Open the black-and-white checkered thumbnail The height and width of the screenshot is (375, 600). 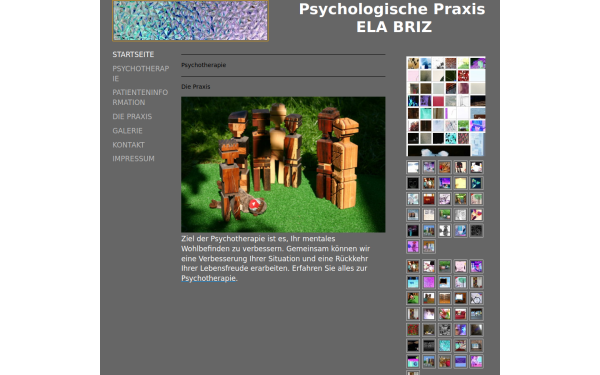pos(445,231)
